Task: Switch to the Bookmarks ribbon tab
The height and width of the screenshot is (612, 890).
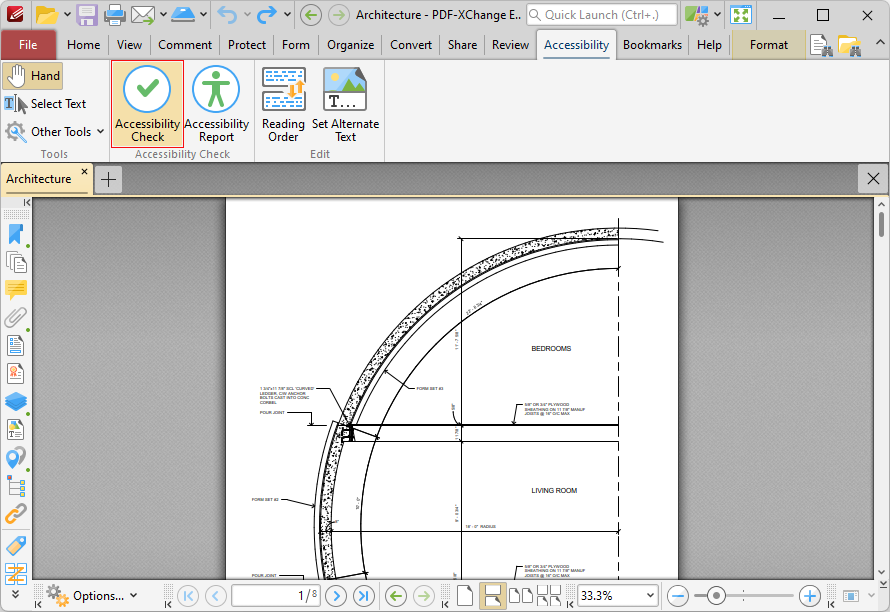Action: 652,45
